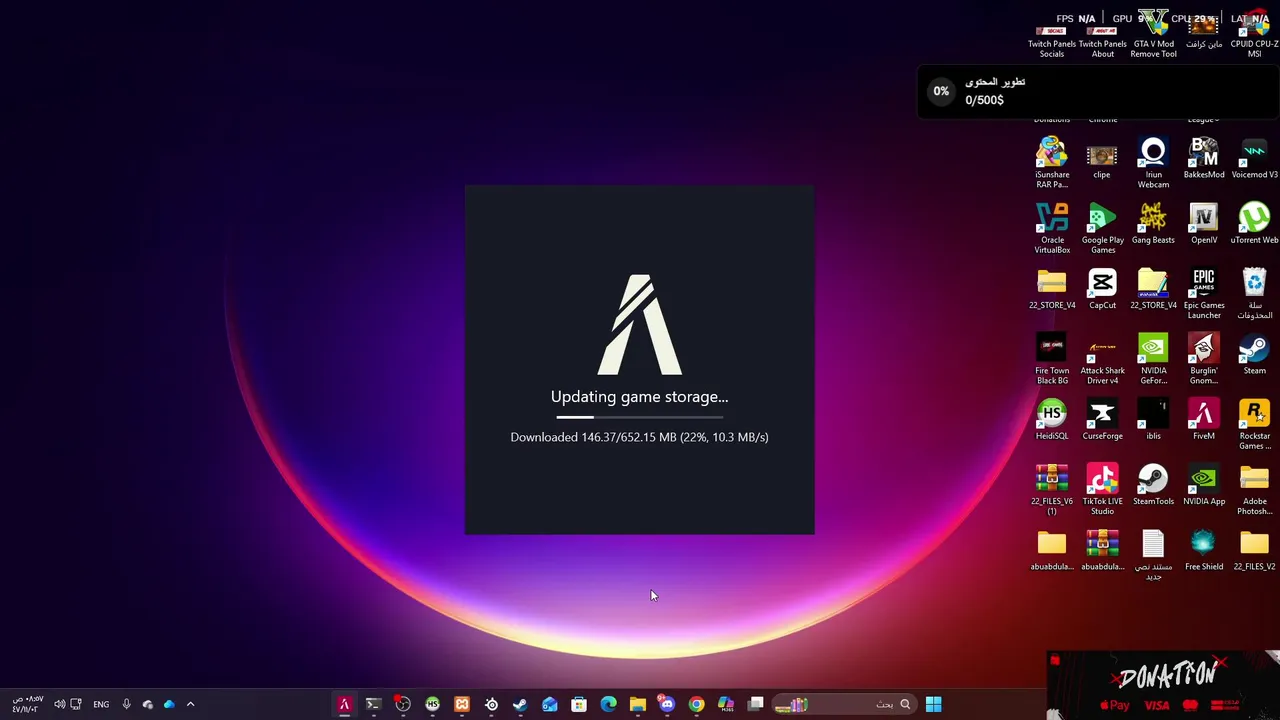Click the FiveM logo in the updater window
The image size is (1280, 720).
640,325
